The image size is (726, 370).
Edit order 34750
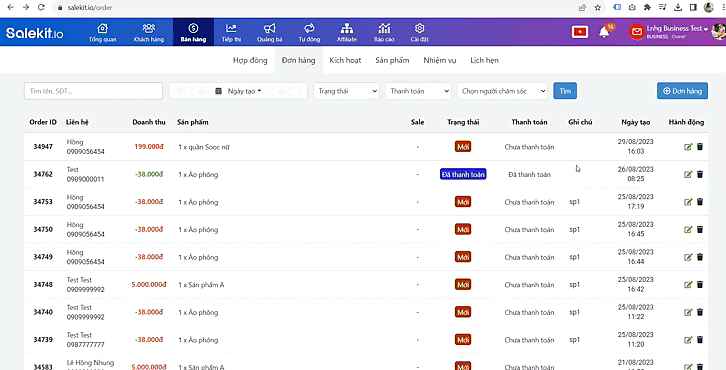[688, 230]
